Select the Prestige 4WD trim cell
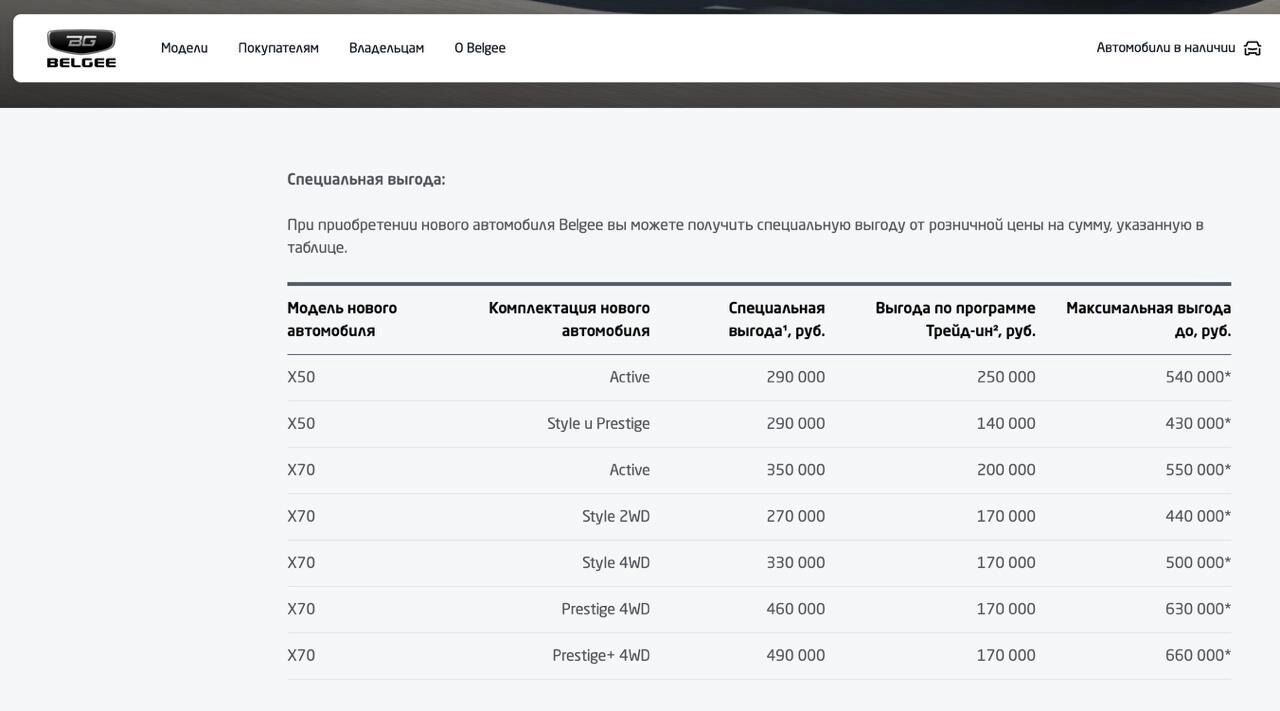This screenshot has width=1280, height=711. [605, 609]
